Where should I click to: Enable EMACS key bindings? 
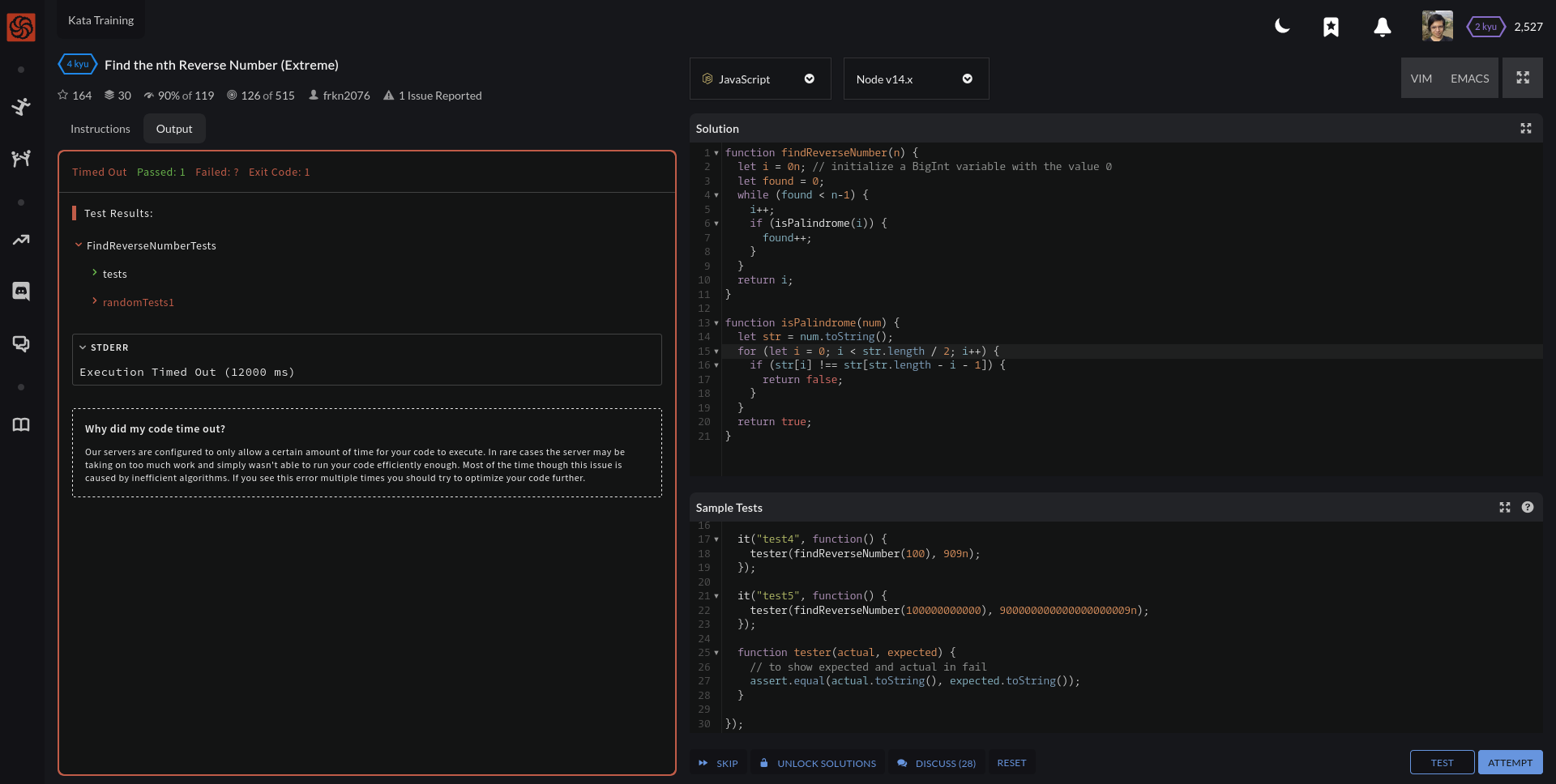(x=1469, y=79)
